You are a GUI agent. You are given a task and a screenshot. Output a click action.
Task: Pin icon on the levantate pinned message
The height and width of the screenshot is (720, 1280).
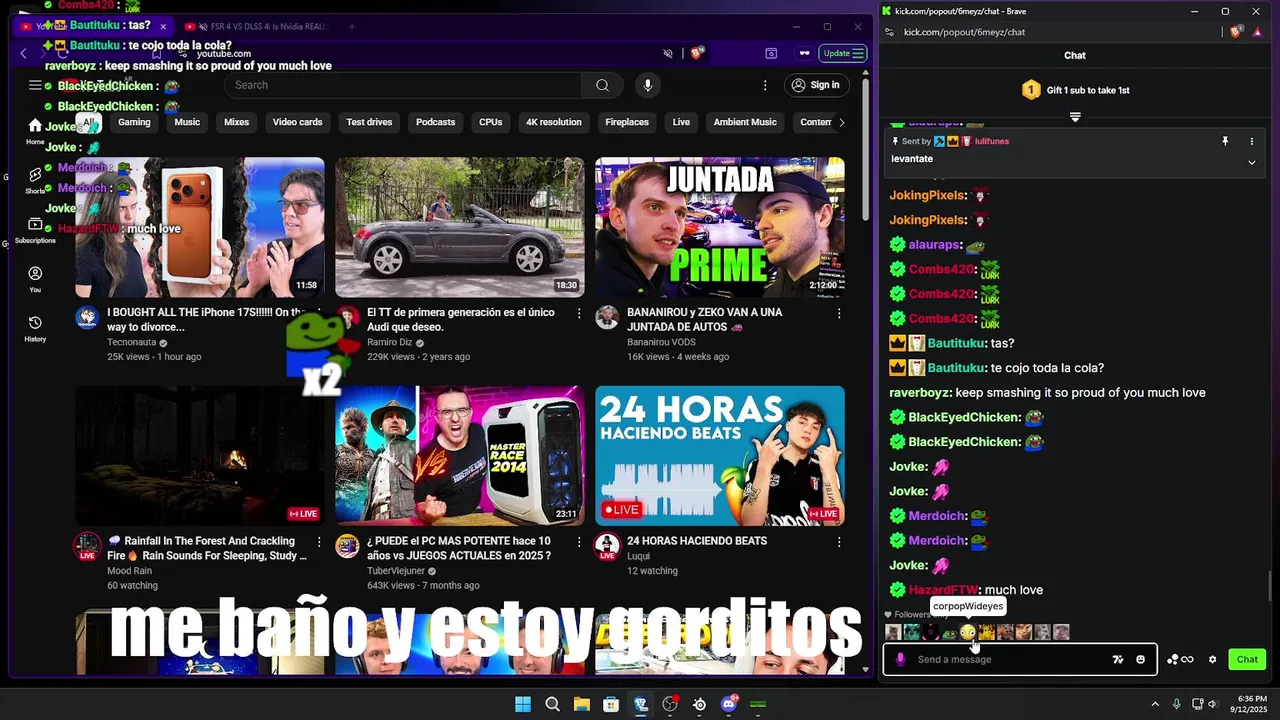[x=1225, y=141]
